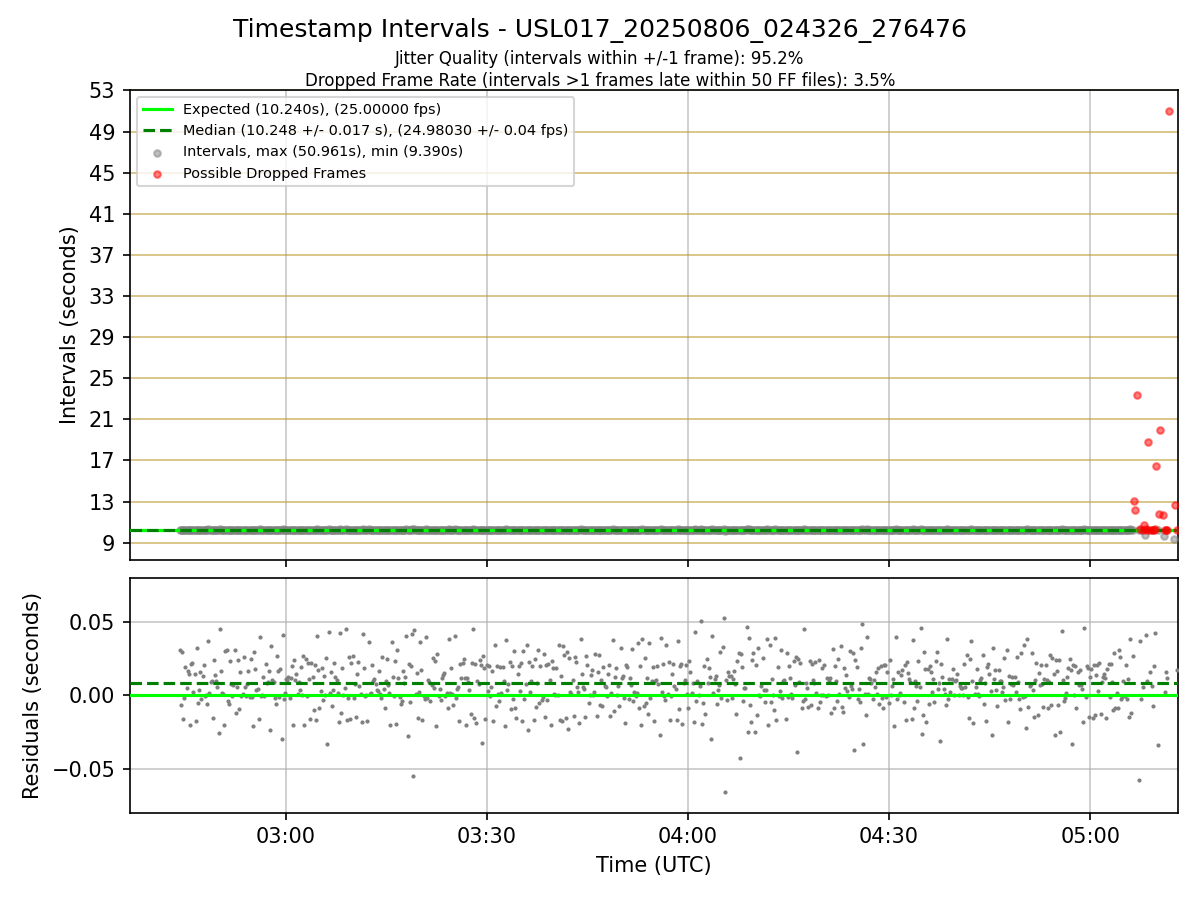Click the "Dropped Frame Rate" 3.5% subtitle line
Screen dimensions: 1200x900
coord(599,79)
